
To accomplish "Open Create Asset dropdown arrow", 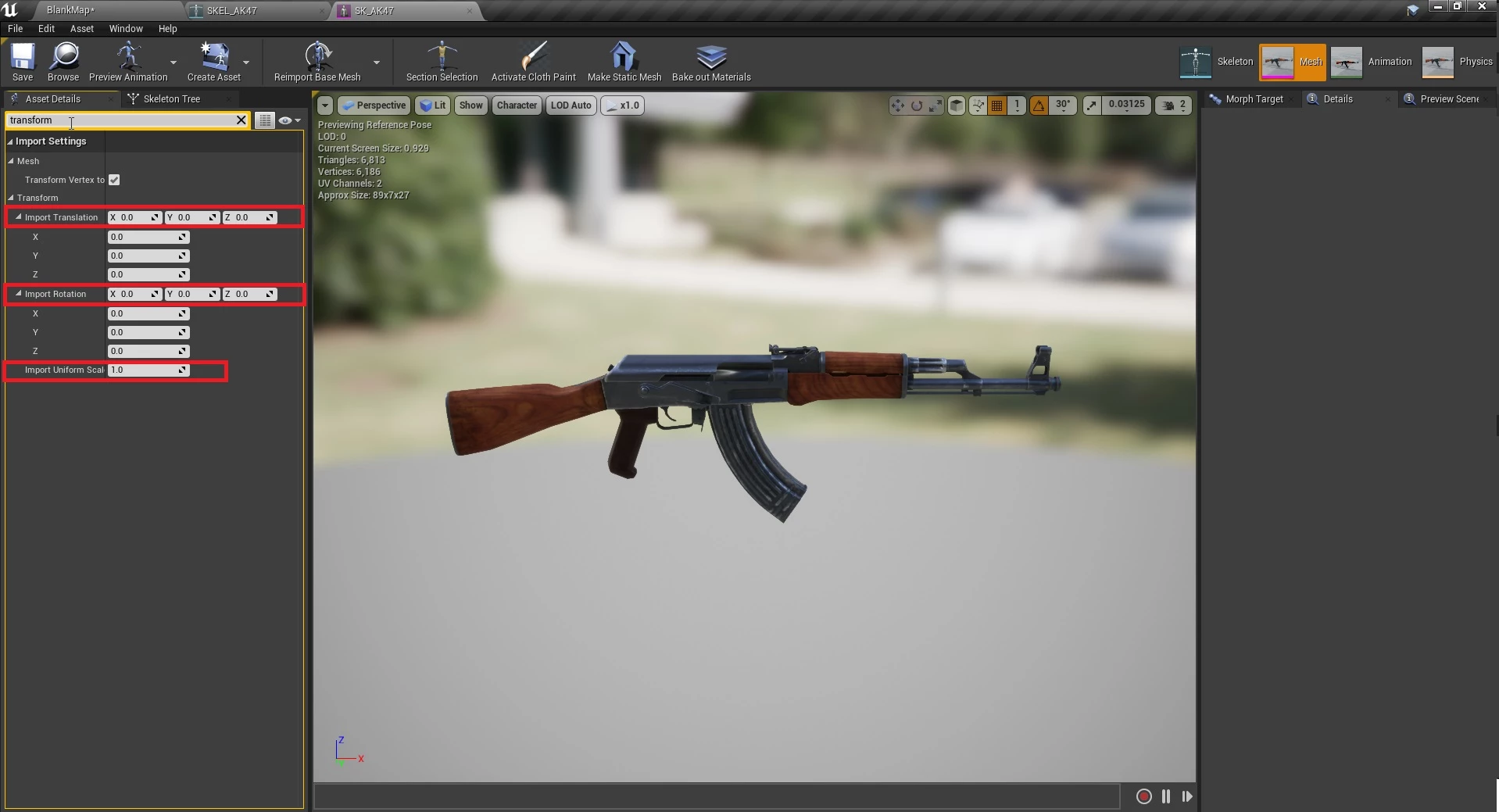I will coord(246,62).
